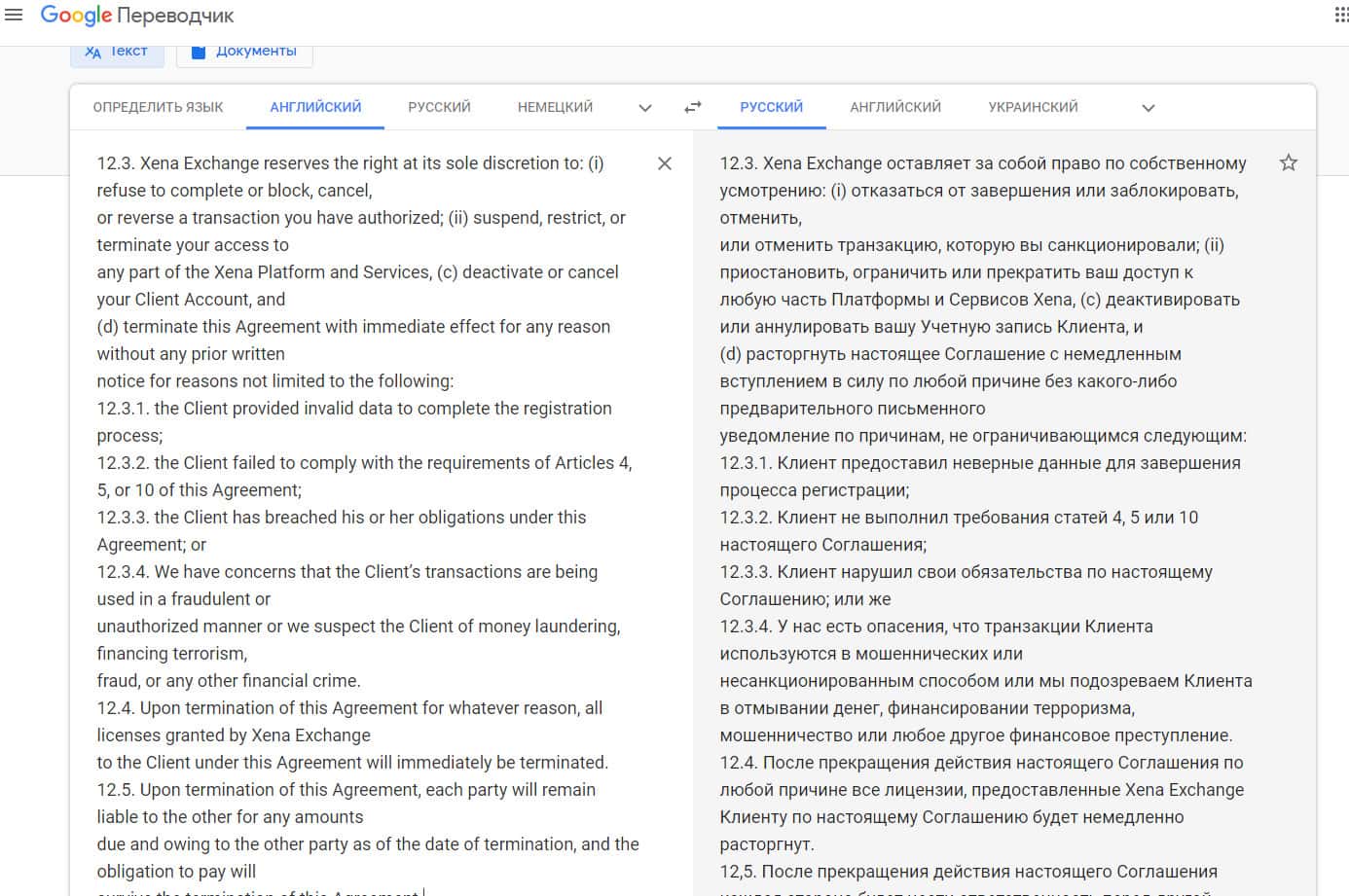
Task: Open the main hamburger menu
Action: pos(14,16)
